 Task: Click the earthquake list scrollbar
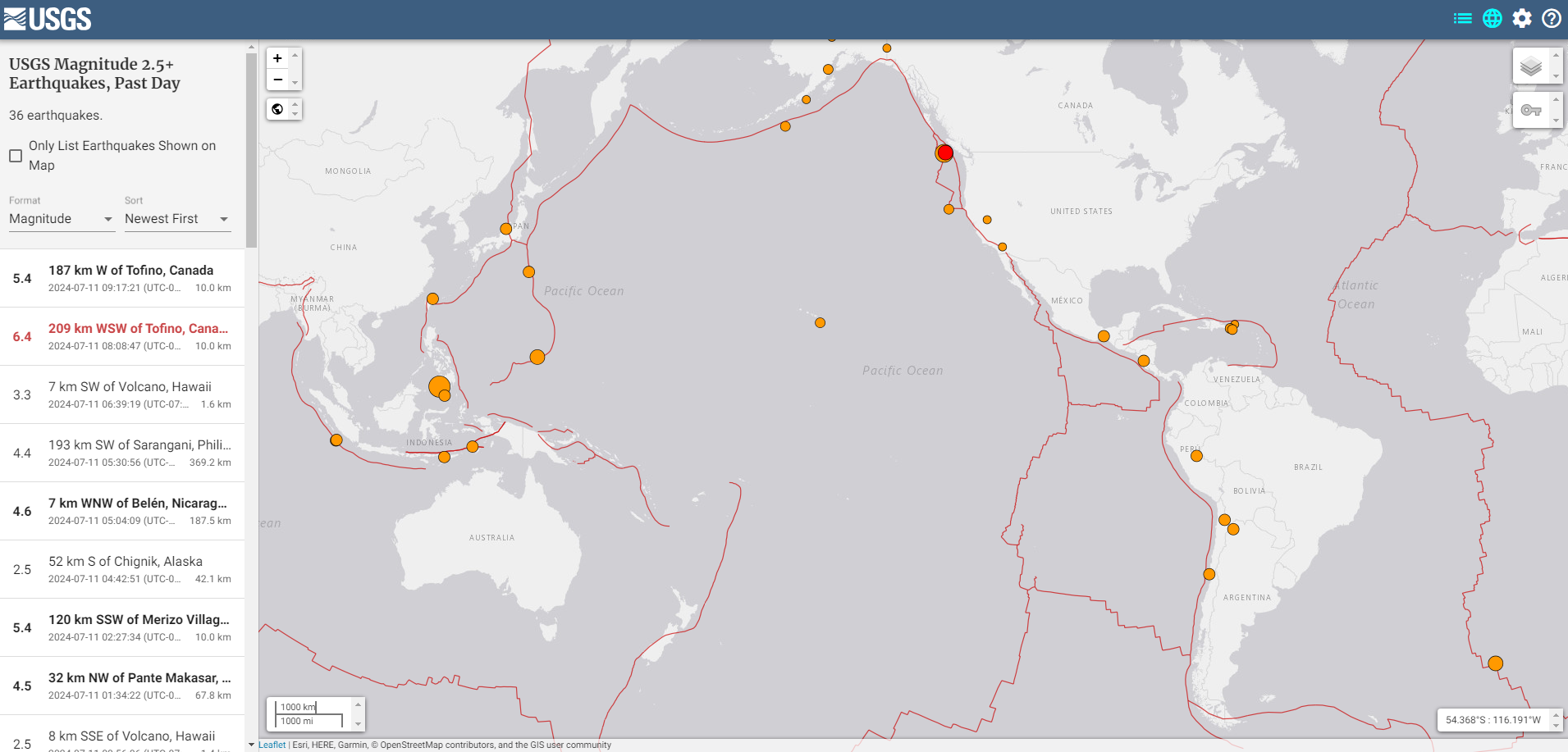coord(251,149)
